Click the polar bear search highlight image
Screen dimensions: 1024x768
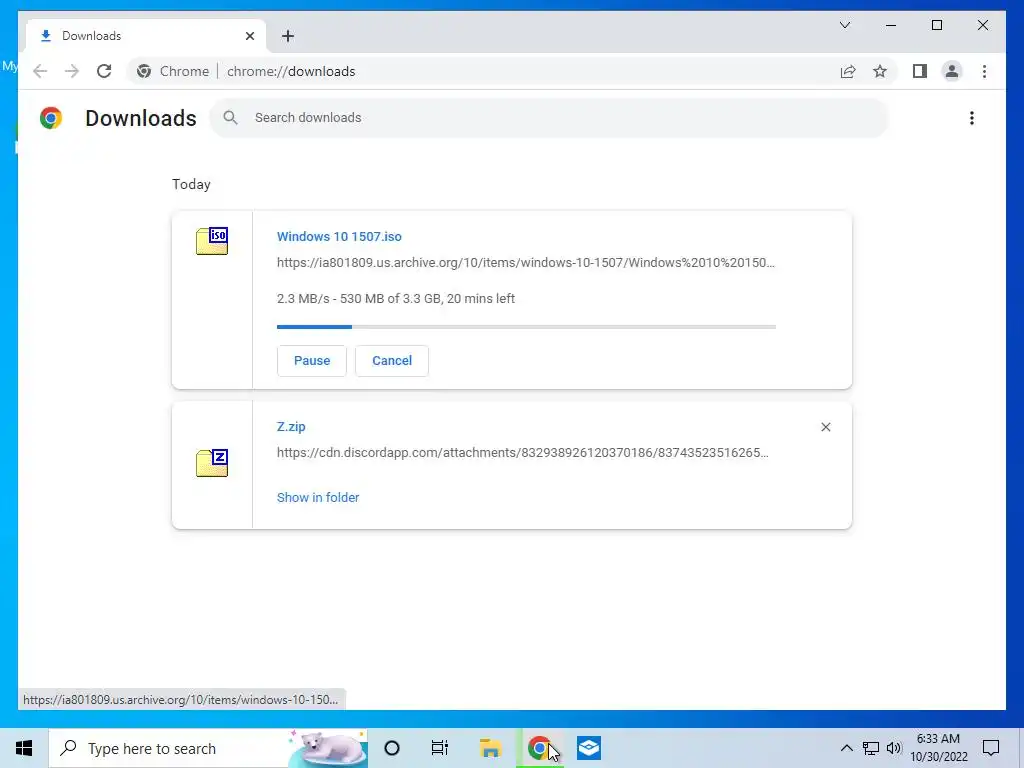tap(327, 748)
